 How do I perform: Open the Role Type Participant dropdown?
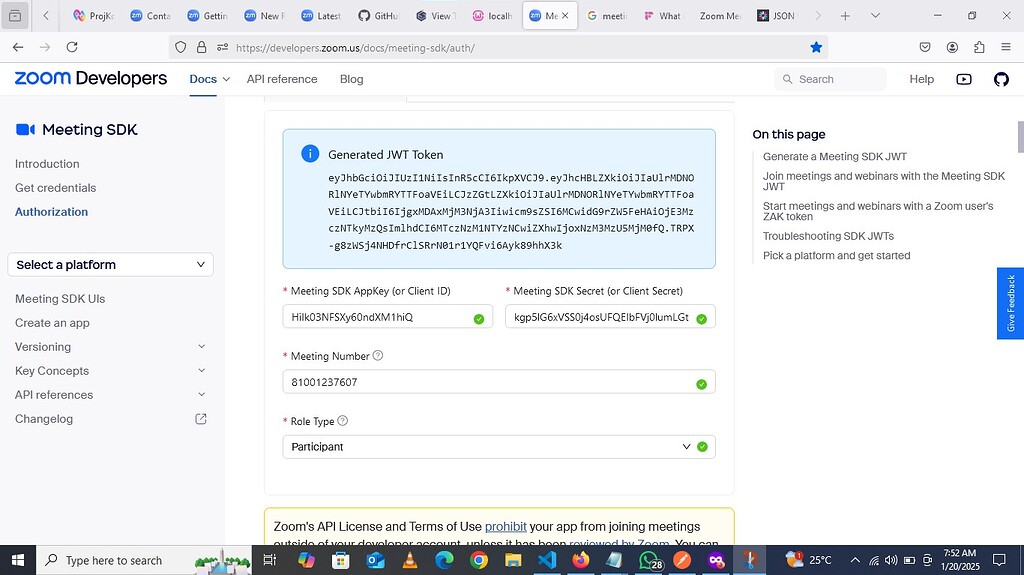pos(499,447)
